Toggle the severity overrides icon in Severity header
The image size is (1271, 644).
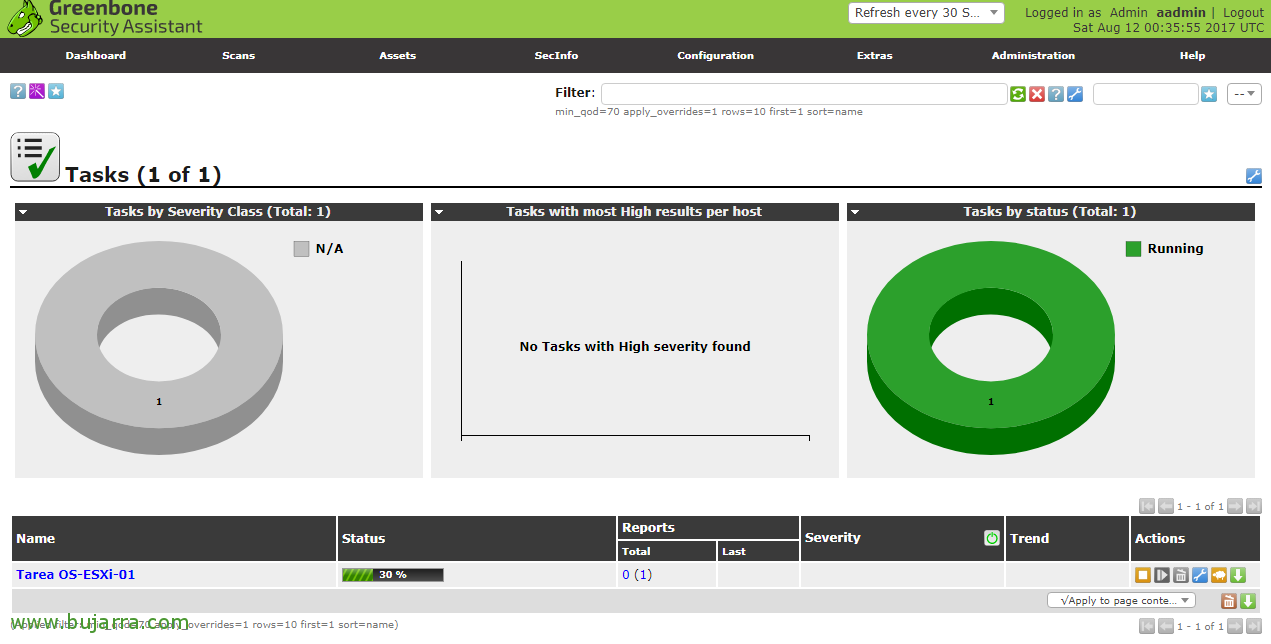[991, 538]
